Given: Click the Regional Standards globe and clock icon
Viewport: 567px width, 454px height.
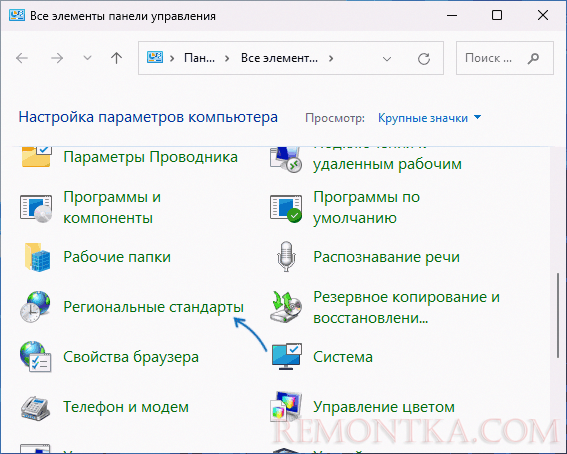Looking at the screenshot, I should pos(35,307).
